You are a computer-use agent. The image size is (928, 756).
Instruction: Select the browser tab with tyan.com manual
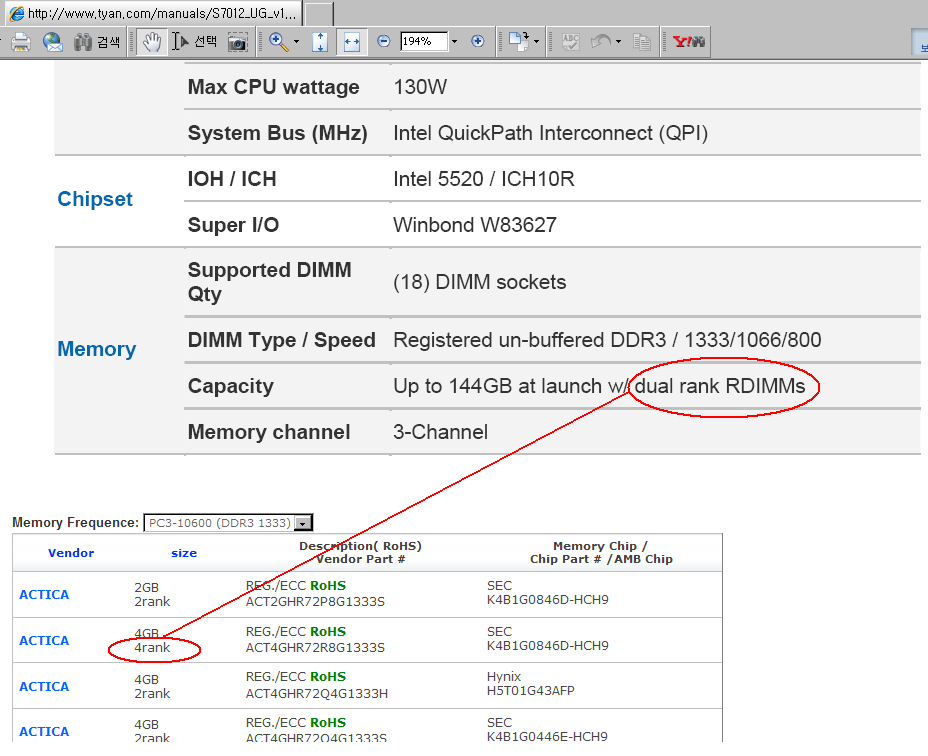coord(154,12)
